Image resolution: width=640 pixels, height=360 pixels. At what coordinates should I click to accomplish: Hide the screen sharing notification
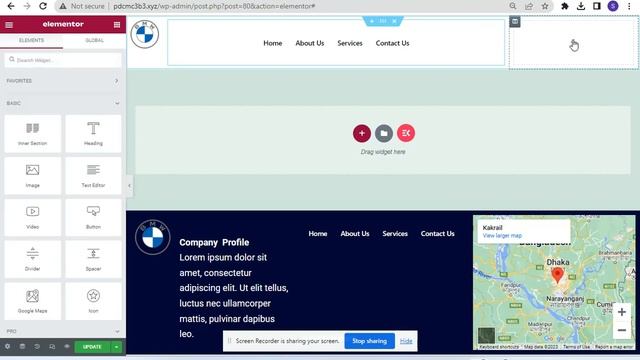[x=406, y=341]
